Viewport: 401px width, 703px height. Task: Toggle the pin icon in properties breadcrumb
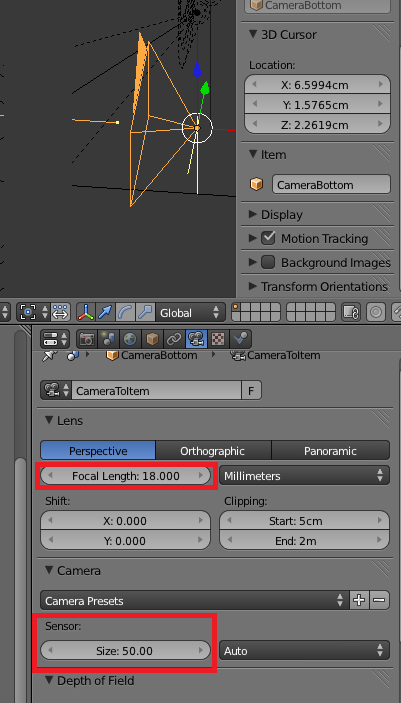(49, 356)
